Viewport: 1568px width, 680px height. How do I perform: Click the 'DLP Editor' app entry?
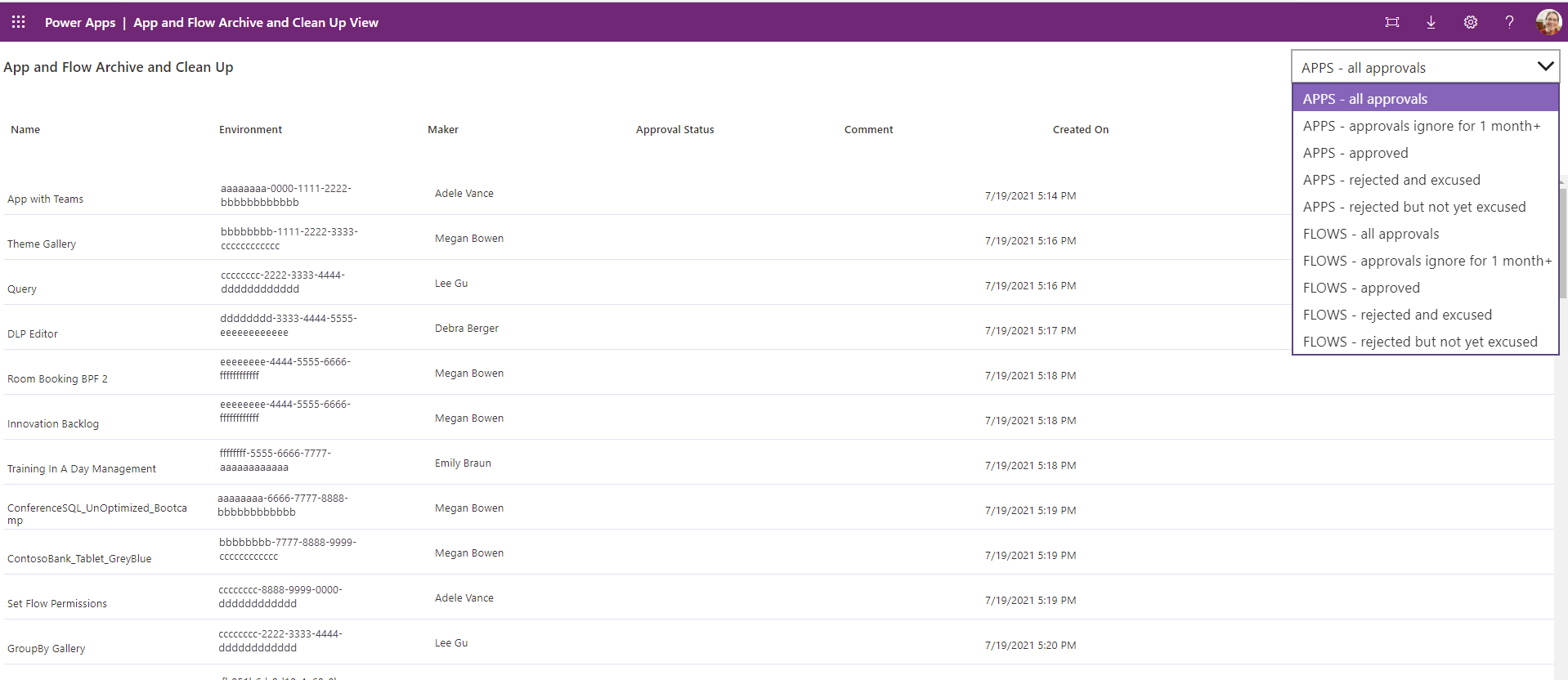point(33,334)
